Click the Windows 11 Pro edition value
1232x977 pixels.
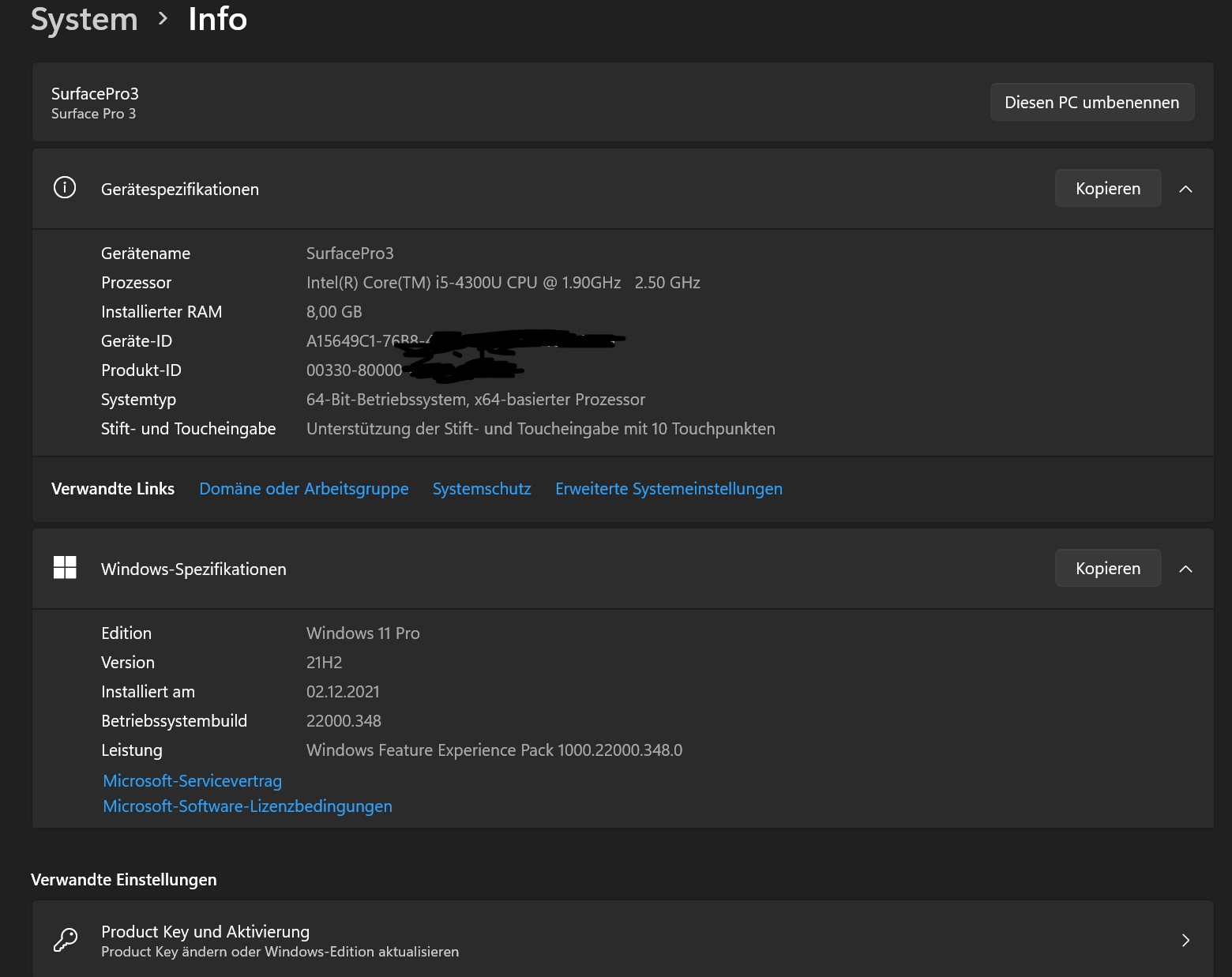363,633
